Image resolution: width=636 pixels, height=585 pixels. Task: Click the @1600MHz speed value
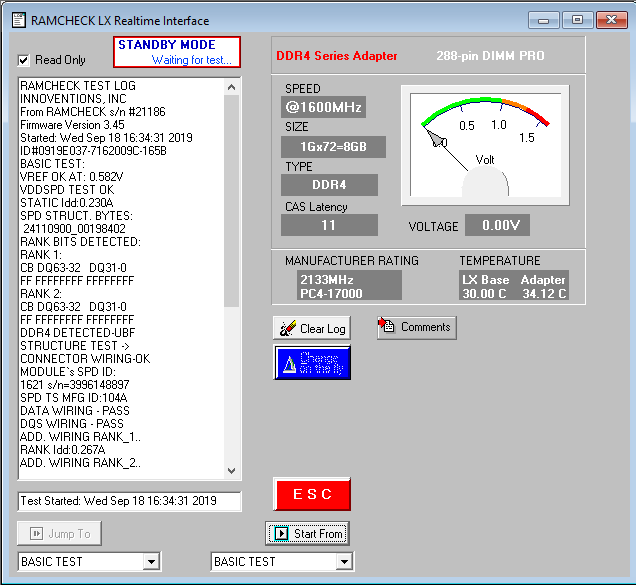(323, 107)
